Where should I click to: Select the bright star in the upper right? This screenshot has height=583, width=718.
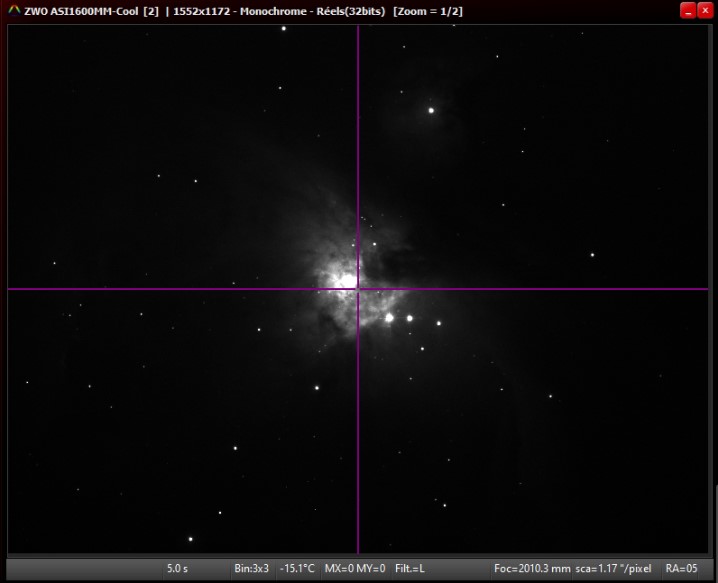(x=432, y=110)
